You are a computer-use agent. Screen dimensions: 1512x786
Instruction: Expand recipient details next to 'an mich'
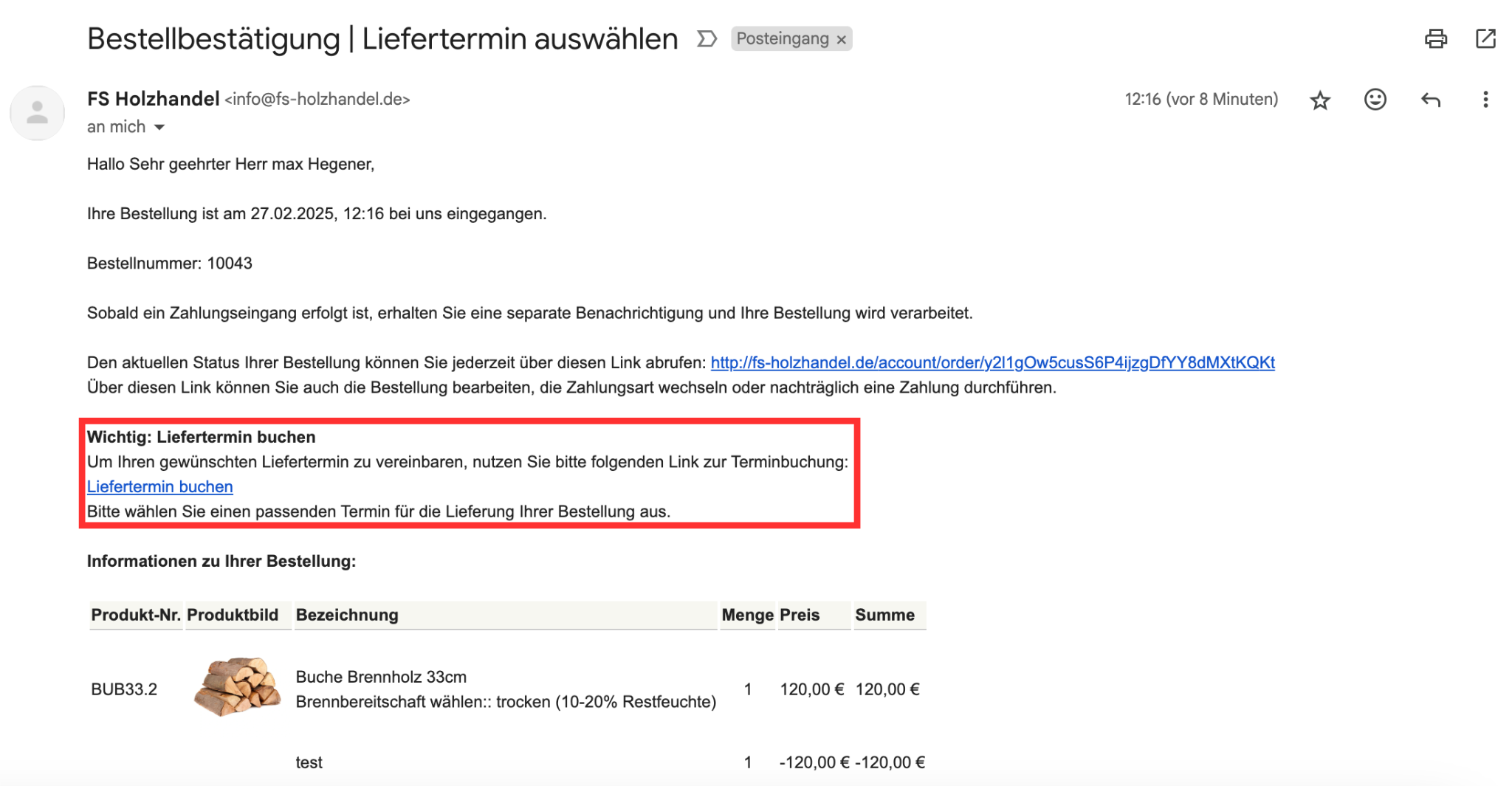tap(159, 128)
